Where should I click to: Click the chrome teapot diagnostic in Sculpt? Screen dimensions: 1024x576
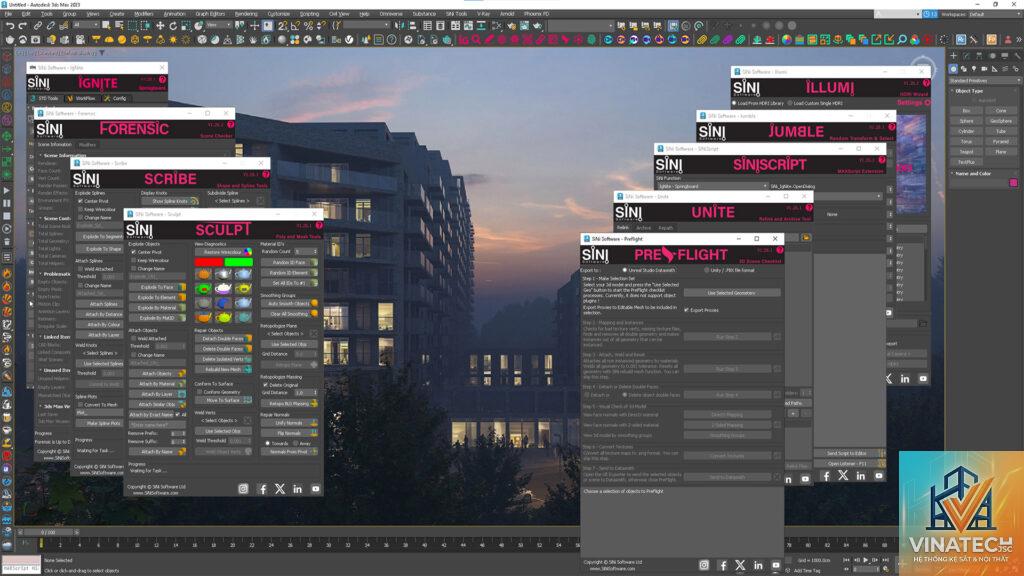(223, 274)
